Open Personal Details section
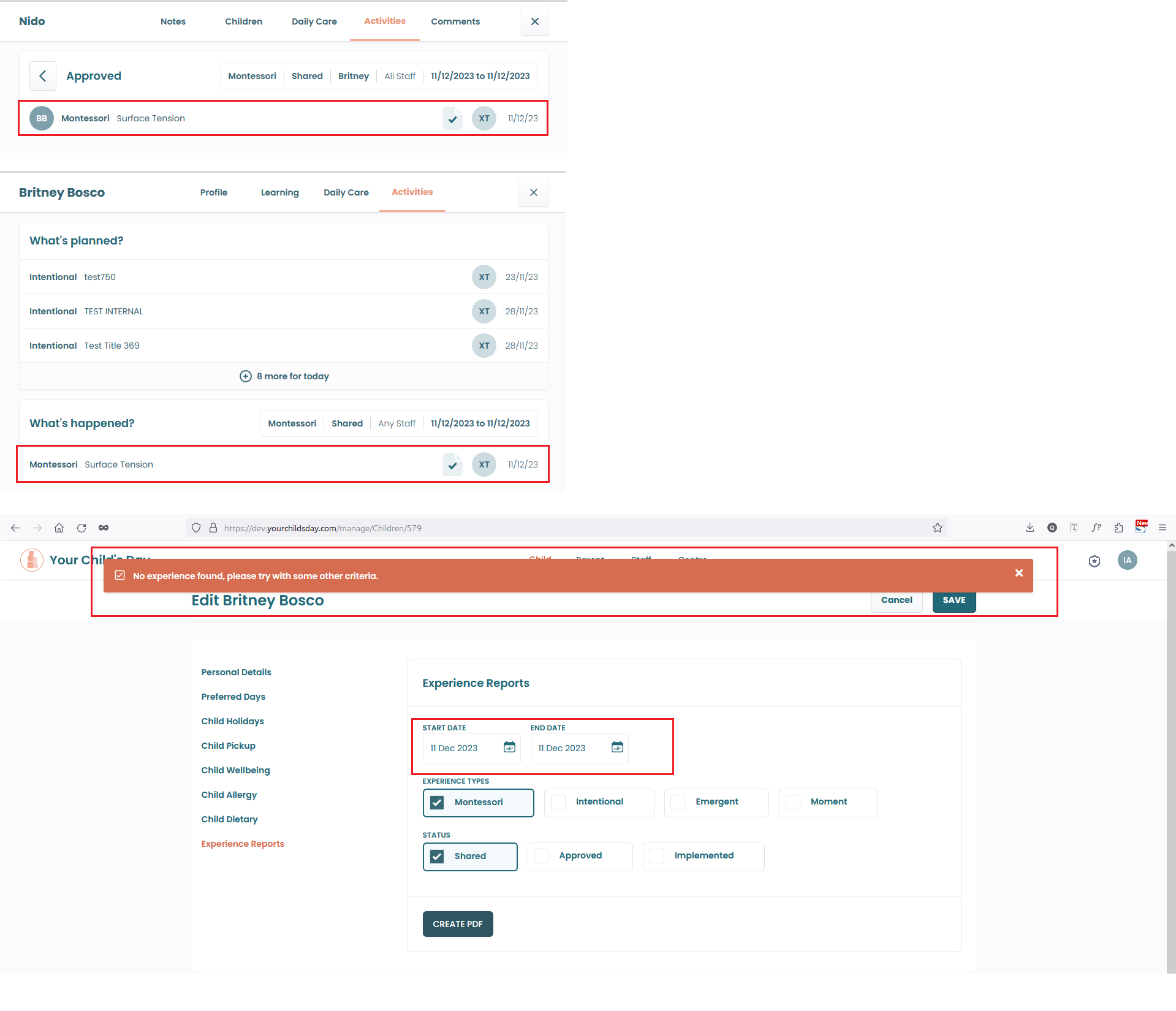1176x1011 pixels. point(236,672)
